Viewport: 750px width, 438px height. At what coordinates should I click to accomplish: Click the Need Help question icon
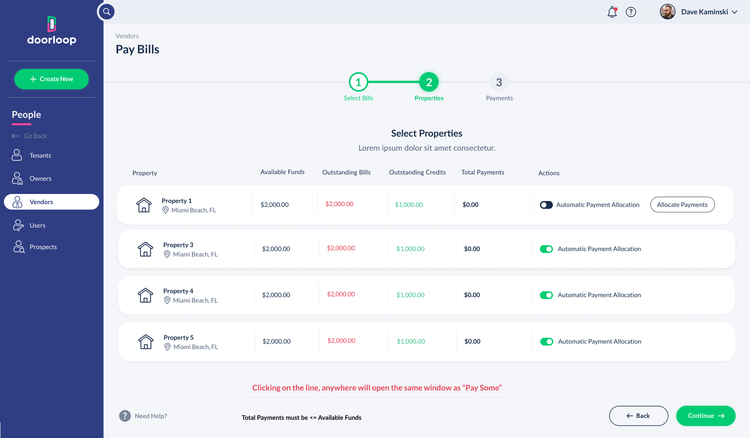point(125,416)
